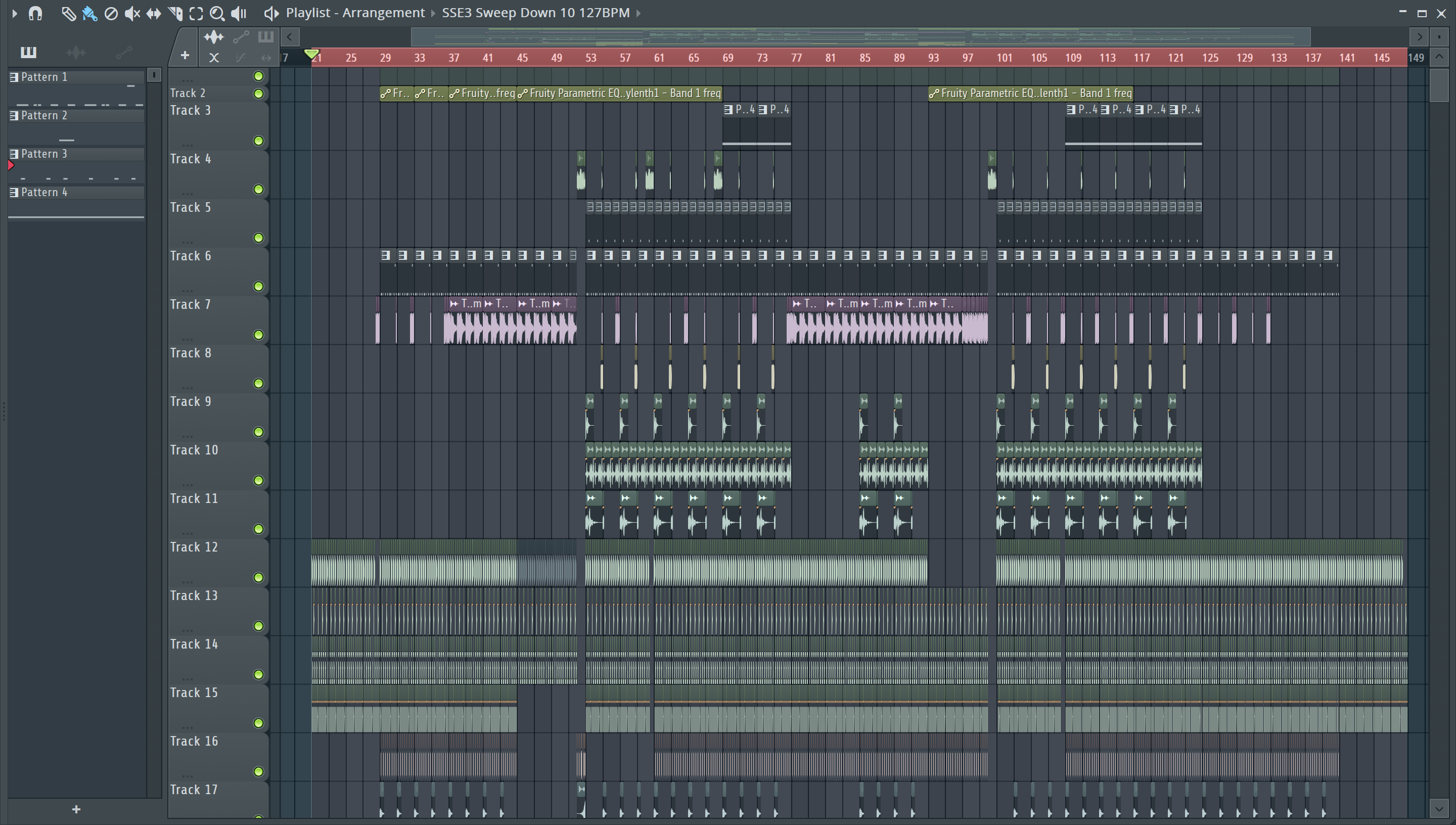Viewport: 1456px width, 825px height.
Task: Click the resize arrows icon in playlist header
Action: coord(266,57)
